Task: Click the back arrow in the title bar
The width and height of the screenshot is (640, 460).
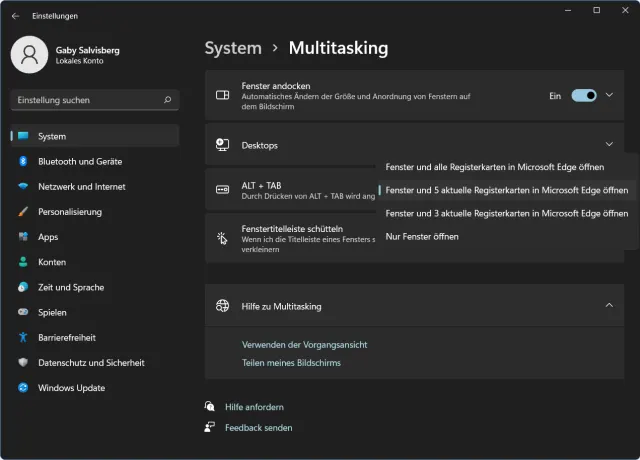Action: coord(15,16)
